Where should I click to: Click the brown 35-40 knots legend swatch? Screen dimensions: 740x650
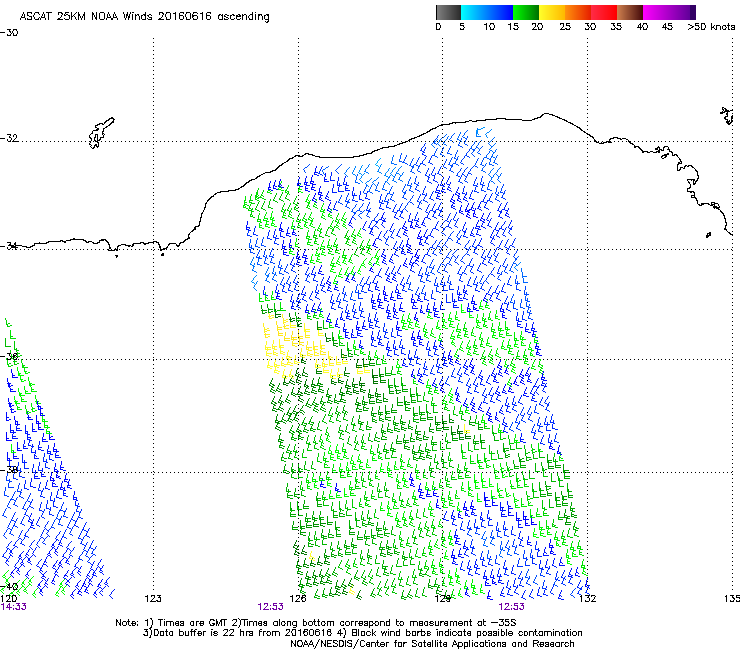pos(630,12)
